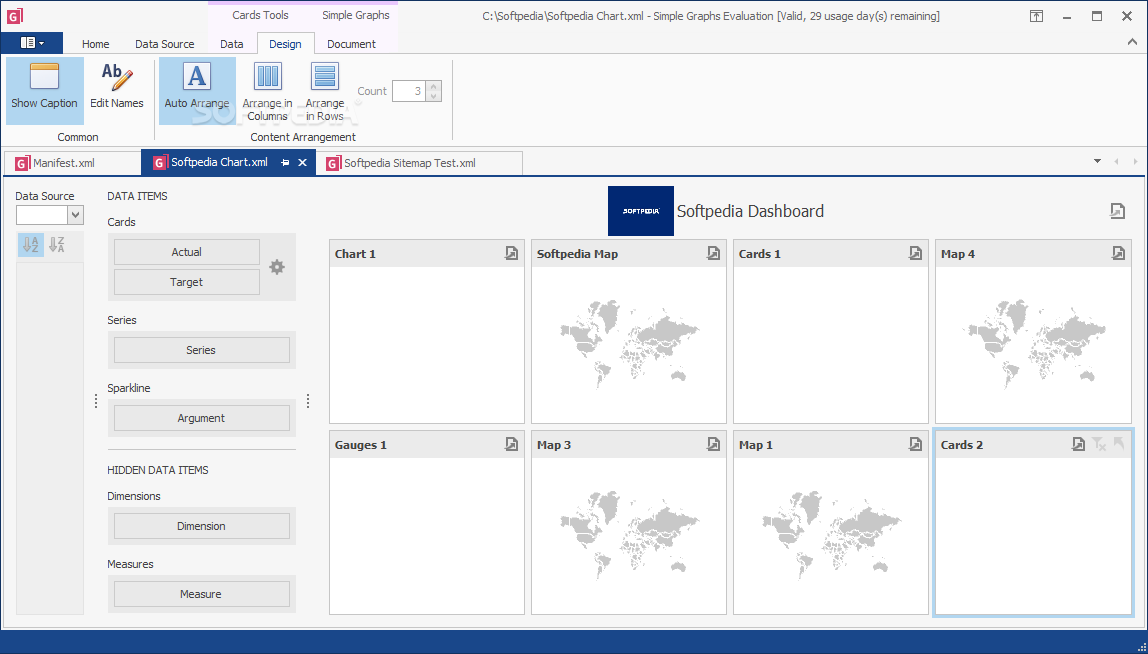
Task: Open the document tab list dropdown
Action: coord(1097,161)
